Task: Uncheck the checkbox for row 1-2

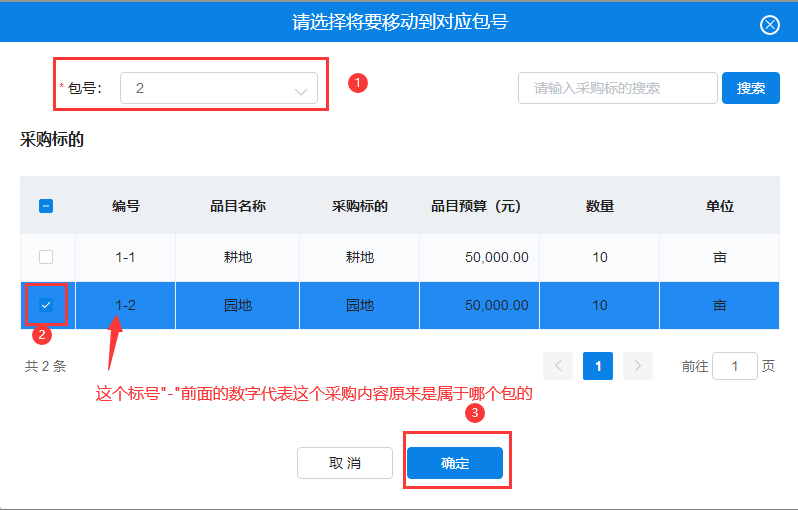Action: click(46, 305)
